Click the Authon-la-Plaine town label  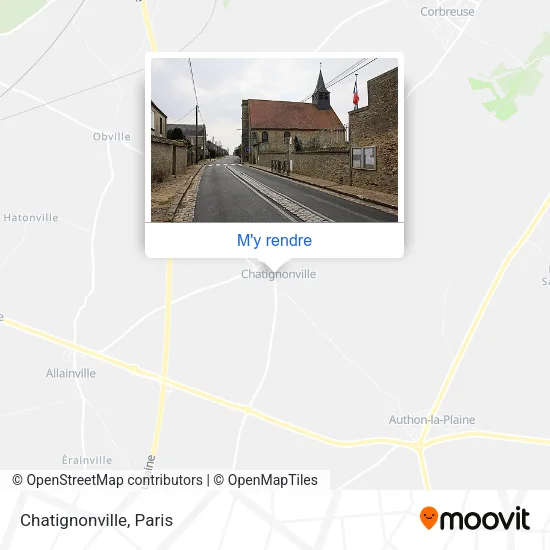pyautogui.click(x=432, y=420)
